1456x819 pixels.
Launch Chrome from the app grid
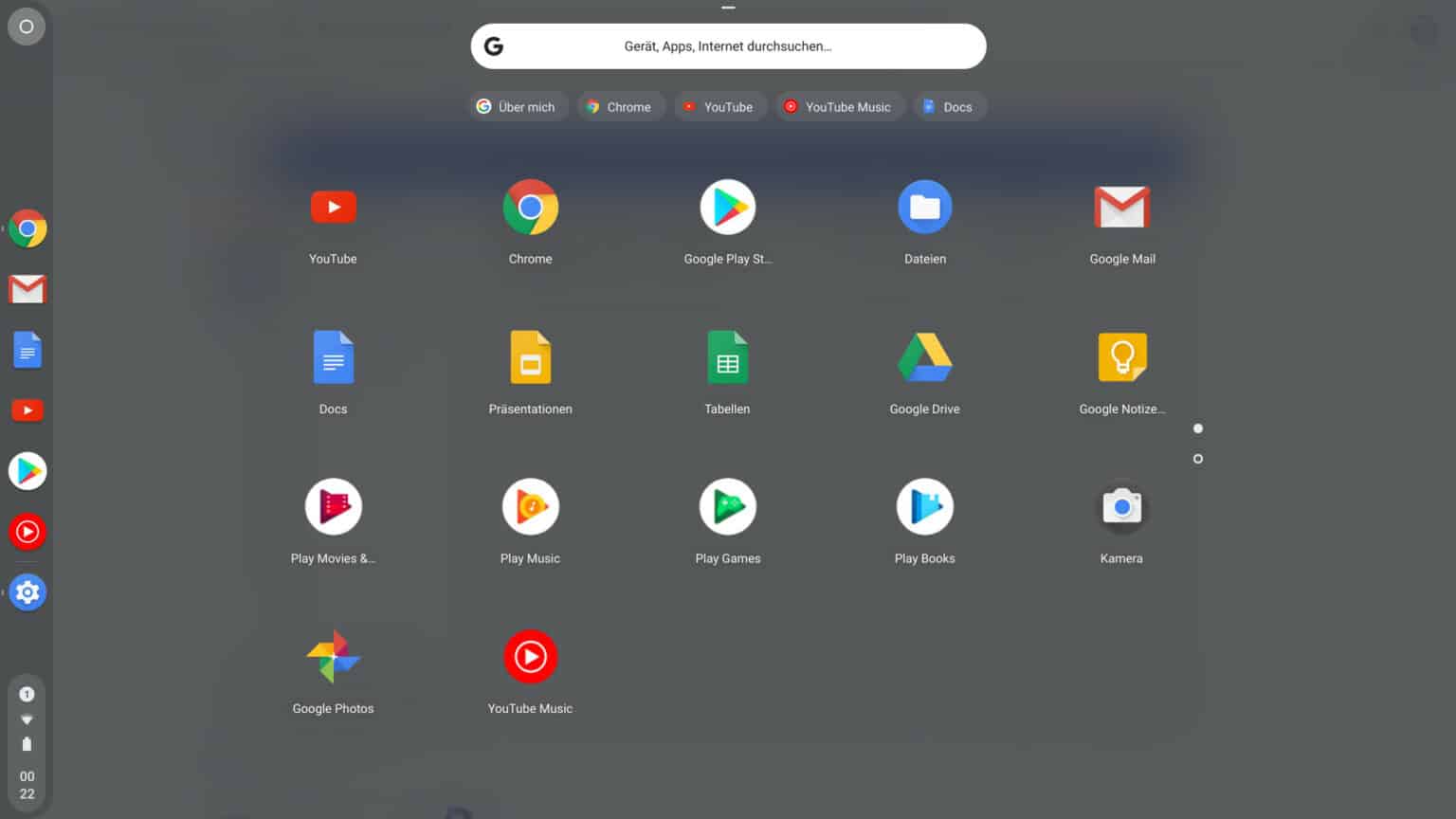pos(530,208)
